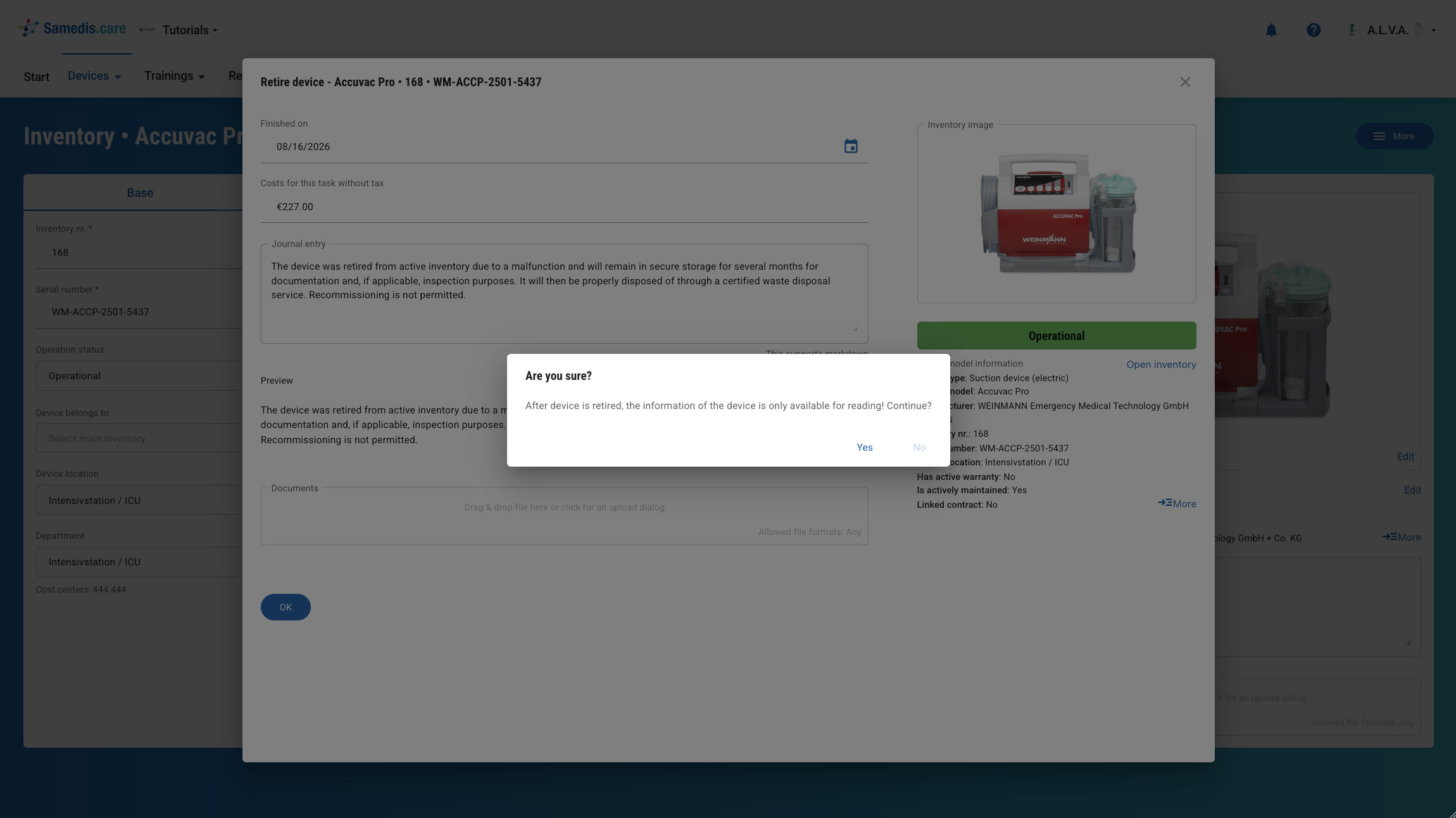Open the Device location dropdown
This screenshot has width=1456, height=818.
[x=139, y=500]
